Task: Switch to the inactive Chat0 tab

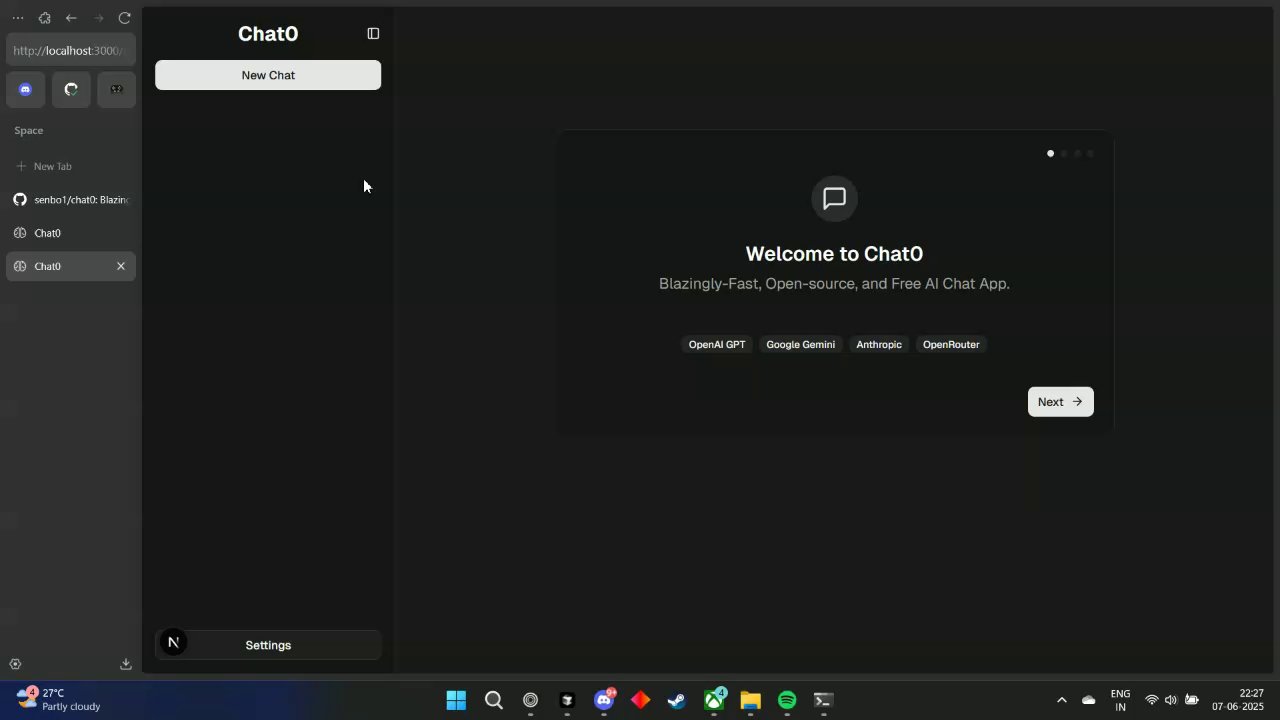Action: [71, 233]
